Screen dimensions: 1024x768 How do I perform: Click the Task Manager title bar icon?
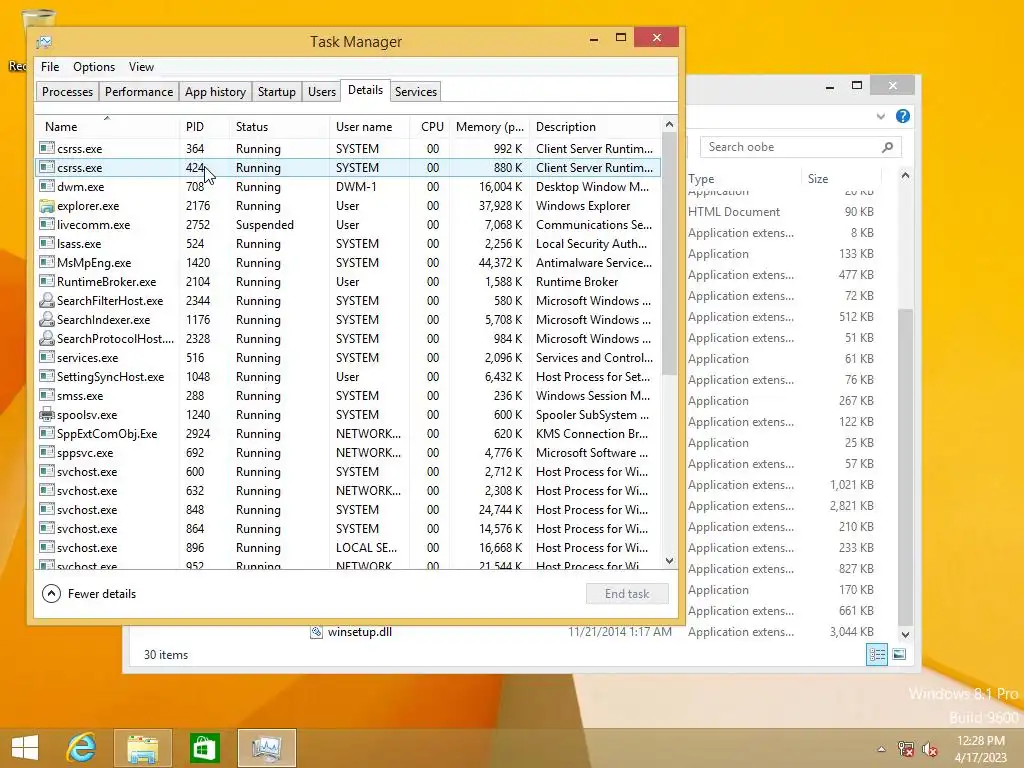tap(44, 42)
